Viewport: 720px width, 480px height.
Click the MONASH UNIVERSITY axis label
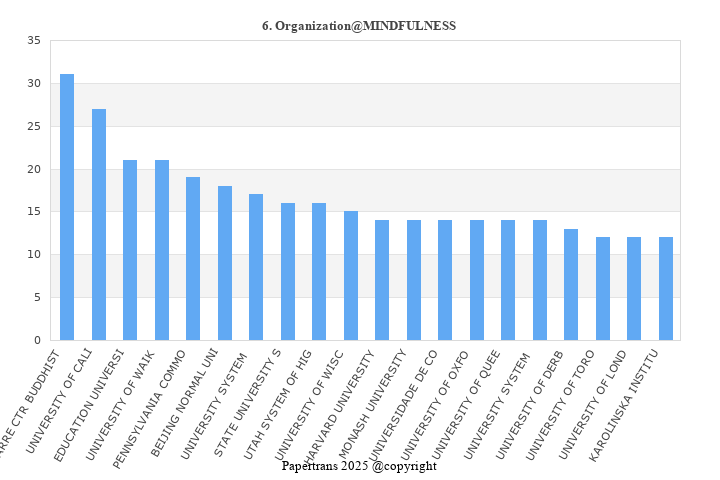tap(371, 406)
